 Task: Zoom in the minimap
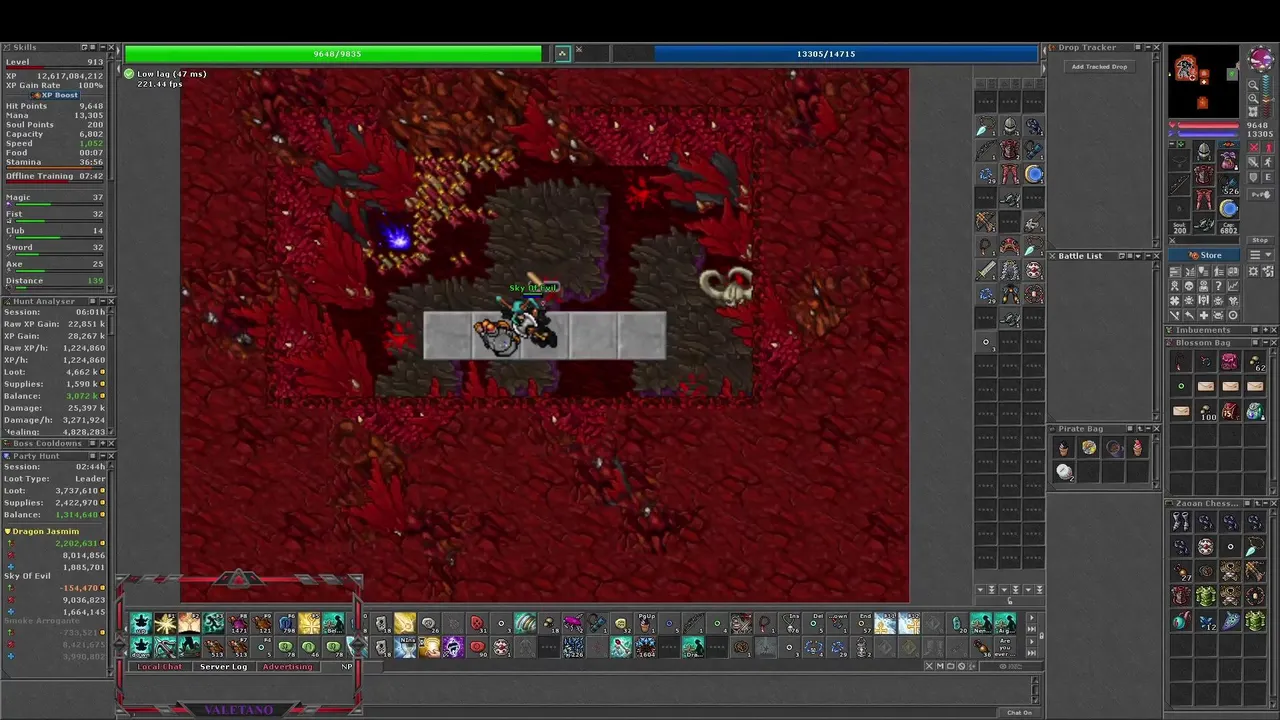point(1253,98)
